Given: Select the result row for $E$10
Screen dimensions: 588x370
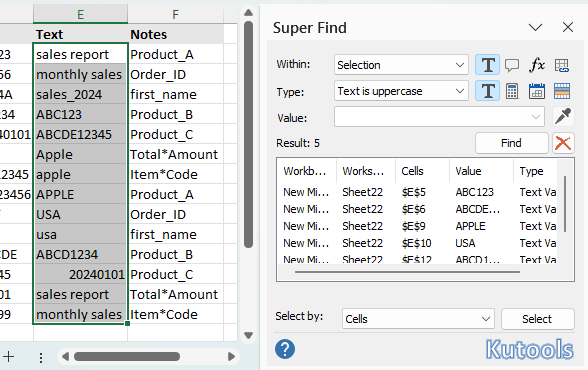Looking at the screenshot, I should click(418, 243).
